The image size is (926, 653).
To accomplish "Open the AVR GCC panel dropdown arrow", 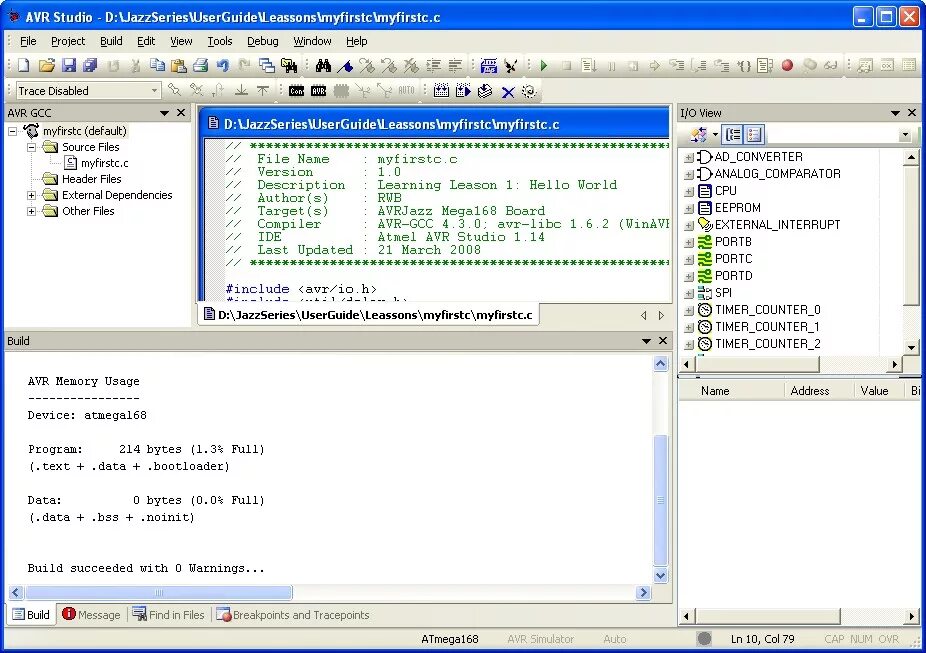I will (164, 113).
